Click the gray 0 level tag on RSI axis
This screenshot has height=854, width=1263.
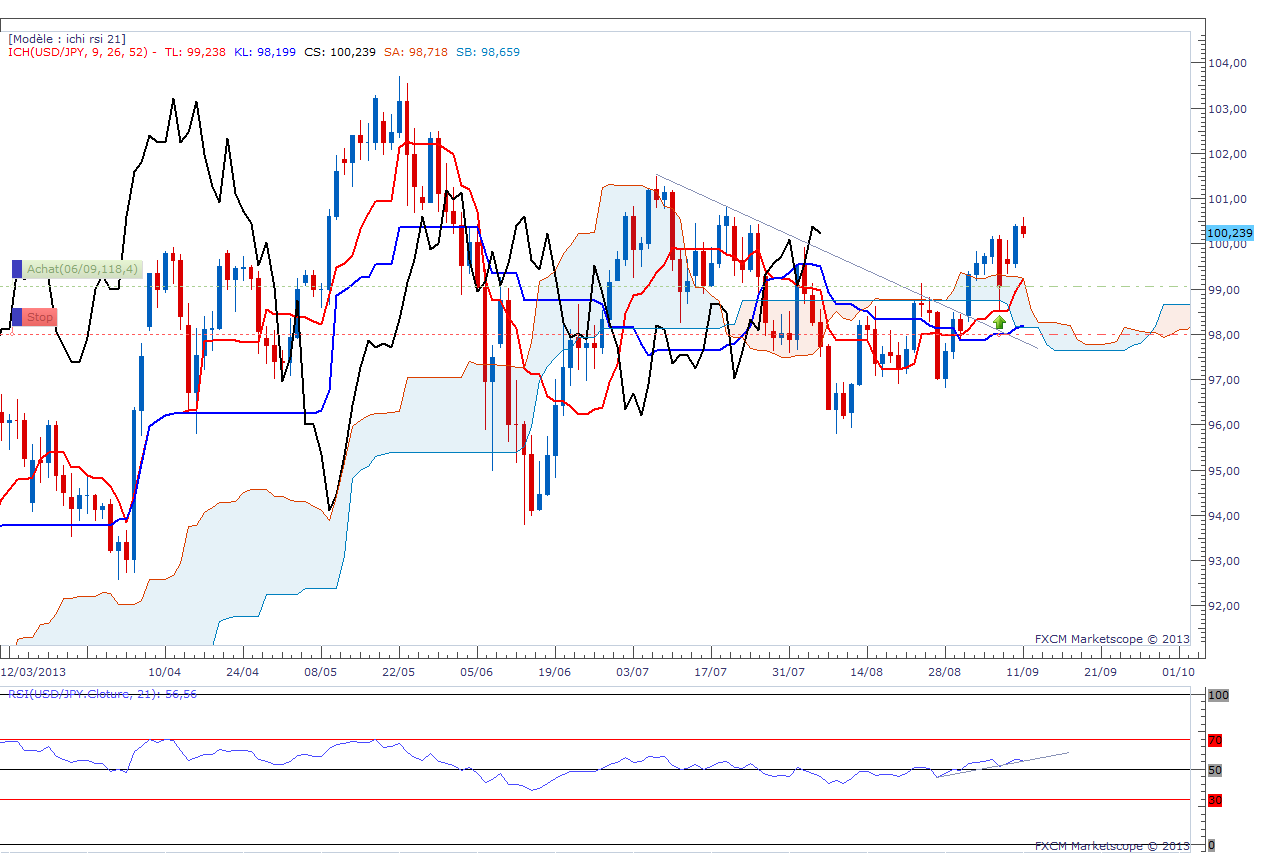click(x=1212, y=845)
